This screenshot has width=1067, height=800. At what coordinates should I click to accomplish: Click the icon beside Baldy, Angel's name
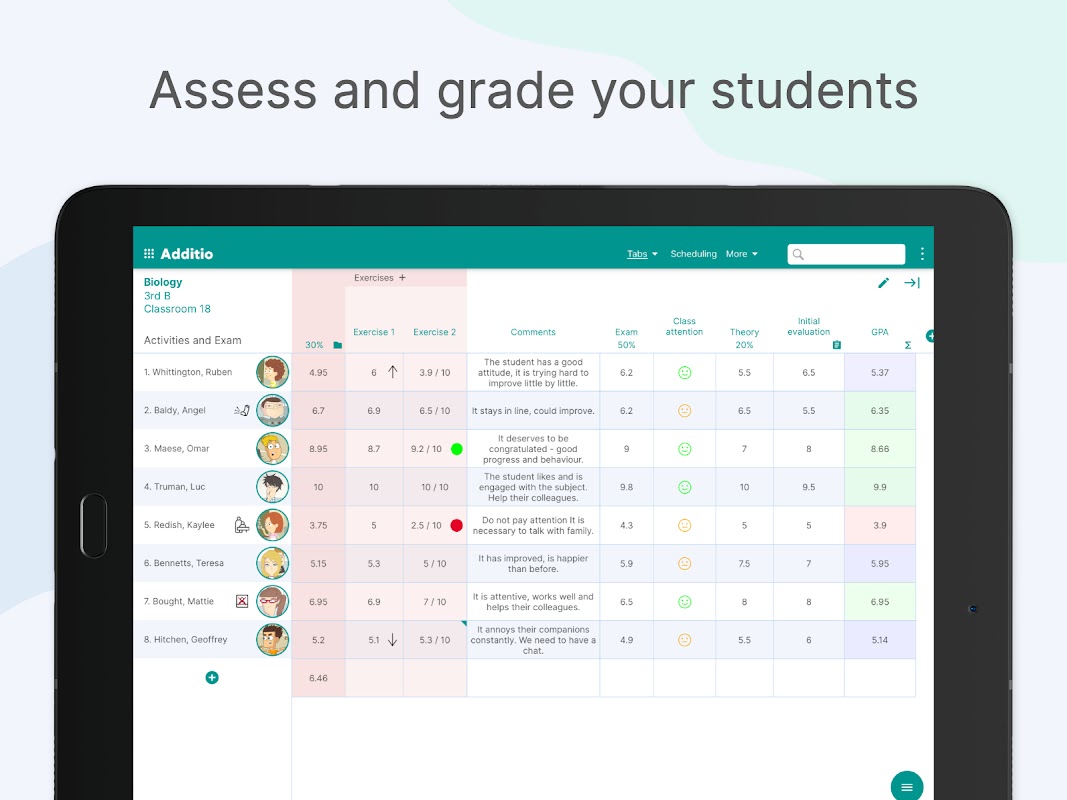click(242, 410)
